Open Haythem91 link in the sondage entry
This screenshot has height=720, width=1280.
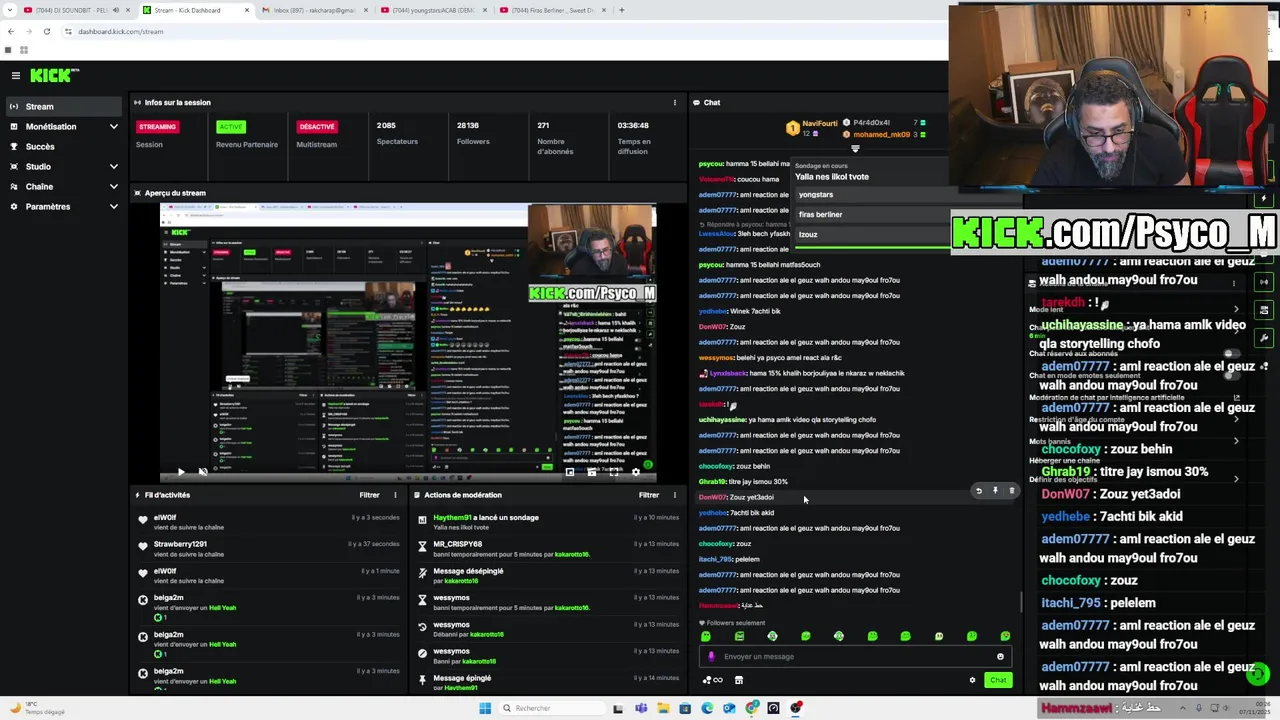point(451,518)
